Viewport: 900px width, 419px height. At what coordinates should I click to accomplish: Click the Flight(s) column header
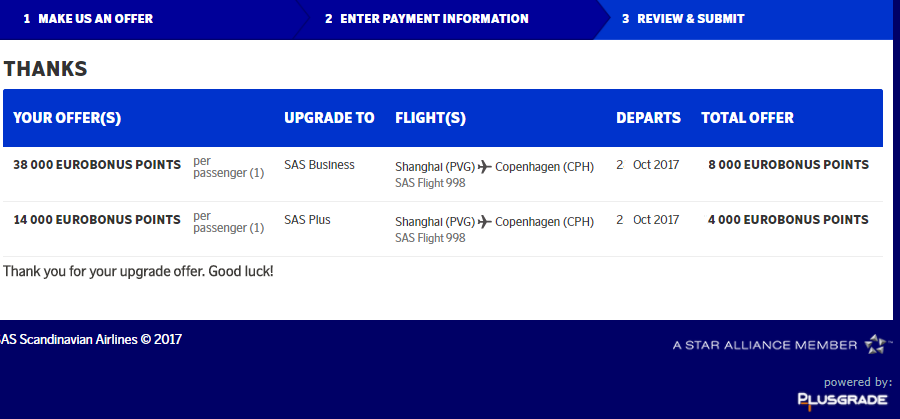coord(431,118)
